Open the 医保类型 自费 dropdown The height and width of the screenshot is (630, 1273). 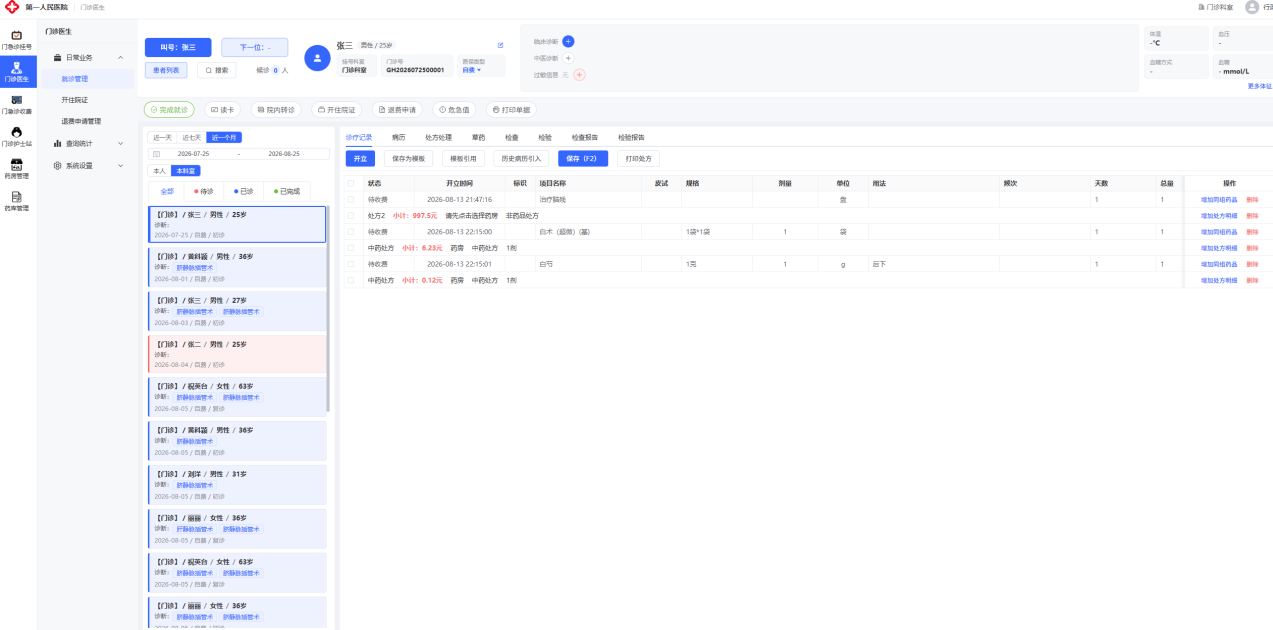(472, 70)
